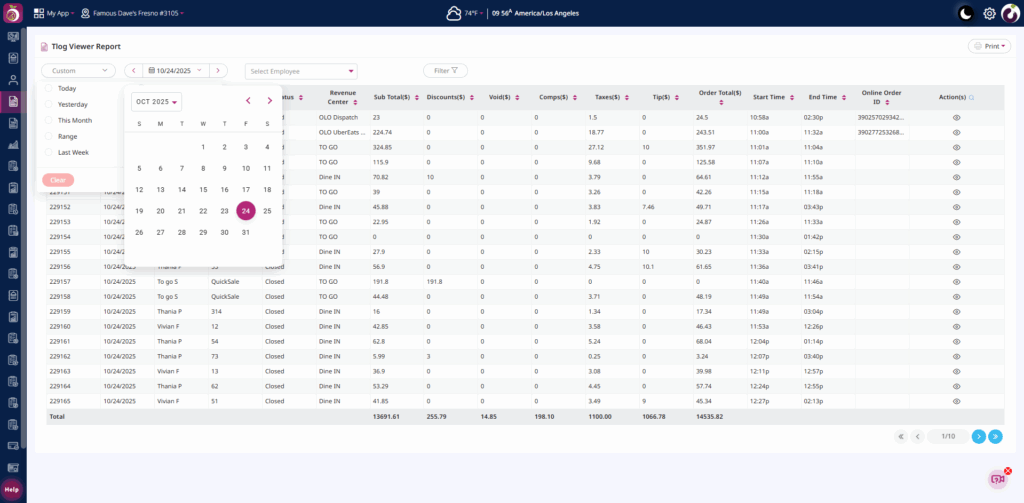
Task: Click the Clear button
Action: [58, 180]
